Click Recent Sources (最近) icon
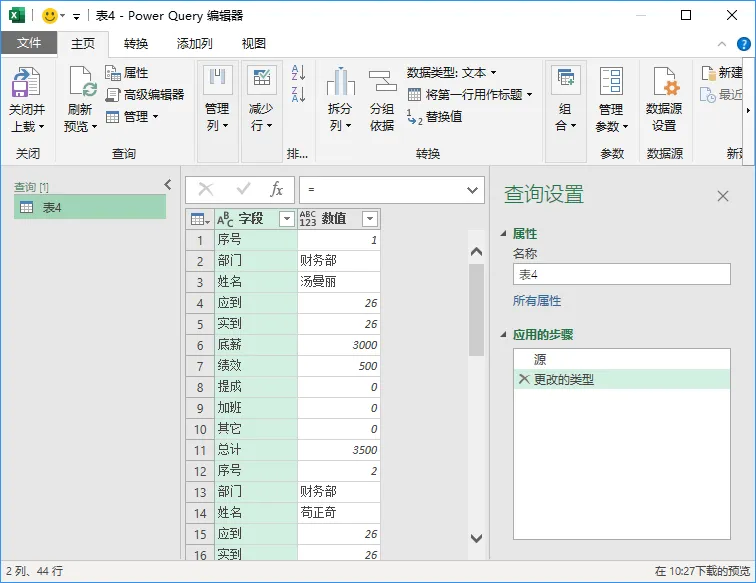The width and height of the screenshot is (756, 583). (x=708, y=95)
